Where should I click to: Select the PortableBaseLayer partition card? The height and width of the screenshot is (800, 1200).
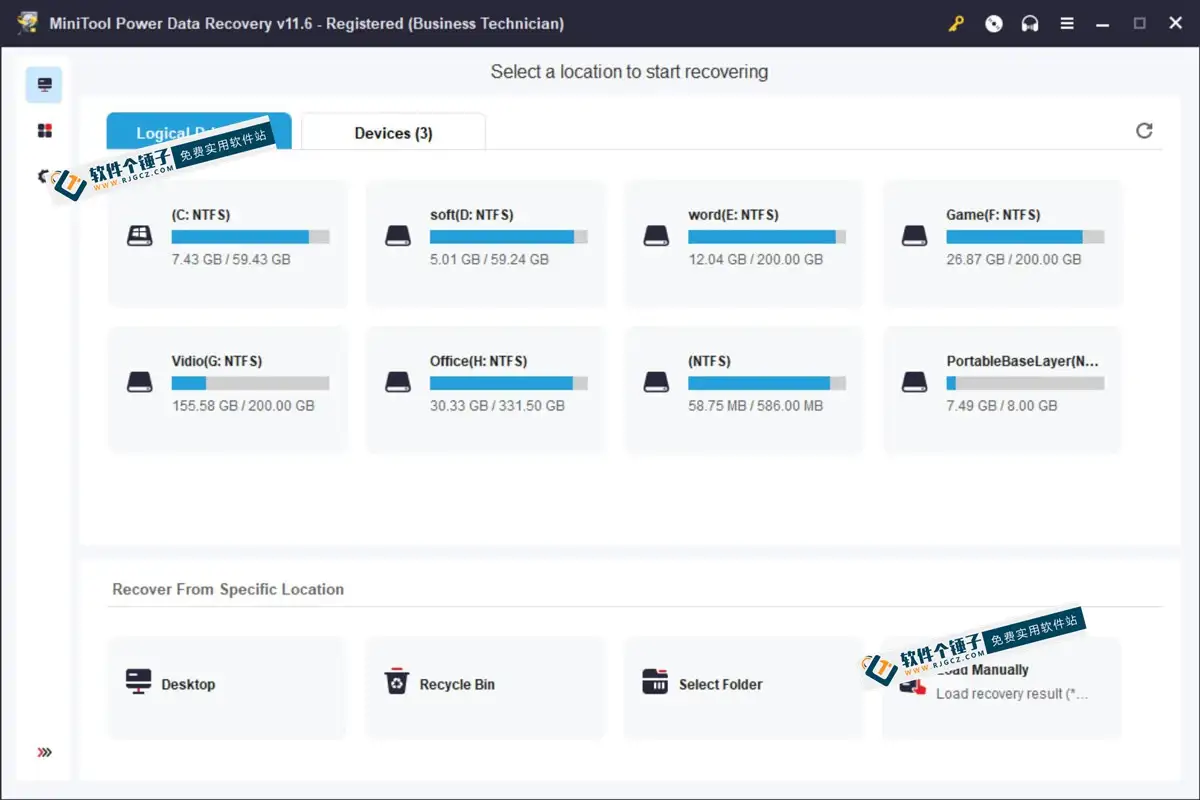click(x=1002, y=390)
